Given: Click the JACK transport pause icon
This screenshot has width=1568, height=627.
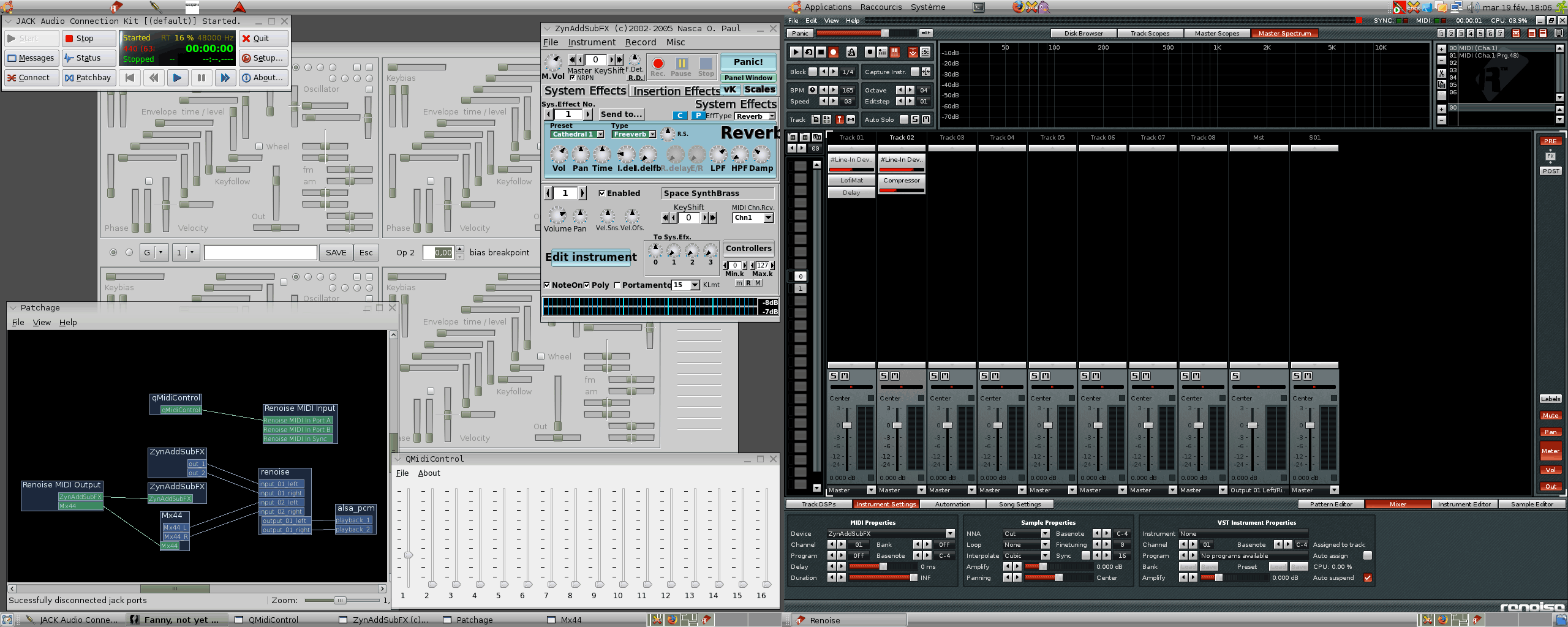Looking at the screenshot, I should 201,78.
